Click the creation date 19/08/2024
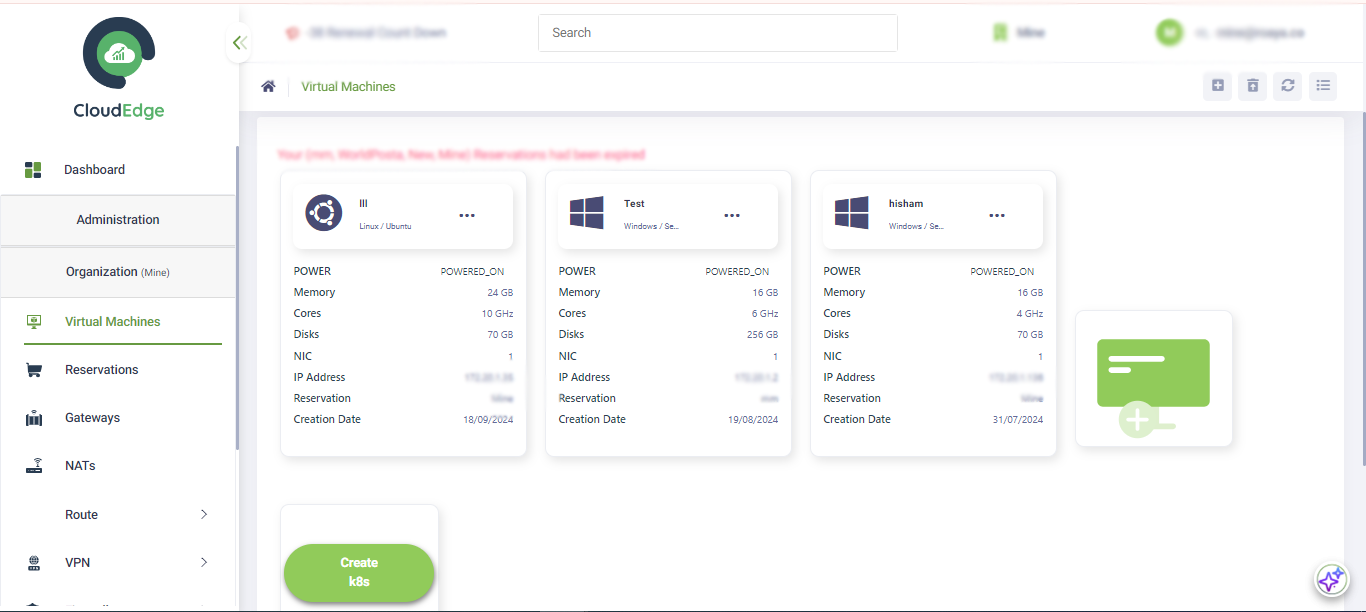 [753, 420]
